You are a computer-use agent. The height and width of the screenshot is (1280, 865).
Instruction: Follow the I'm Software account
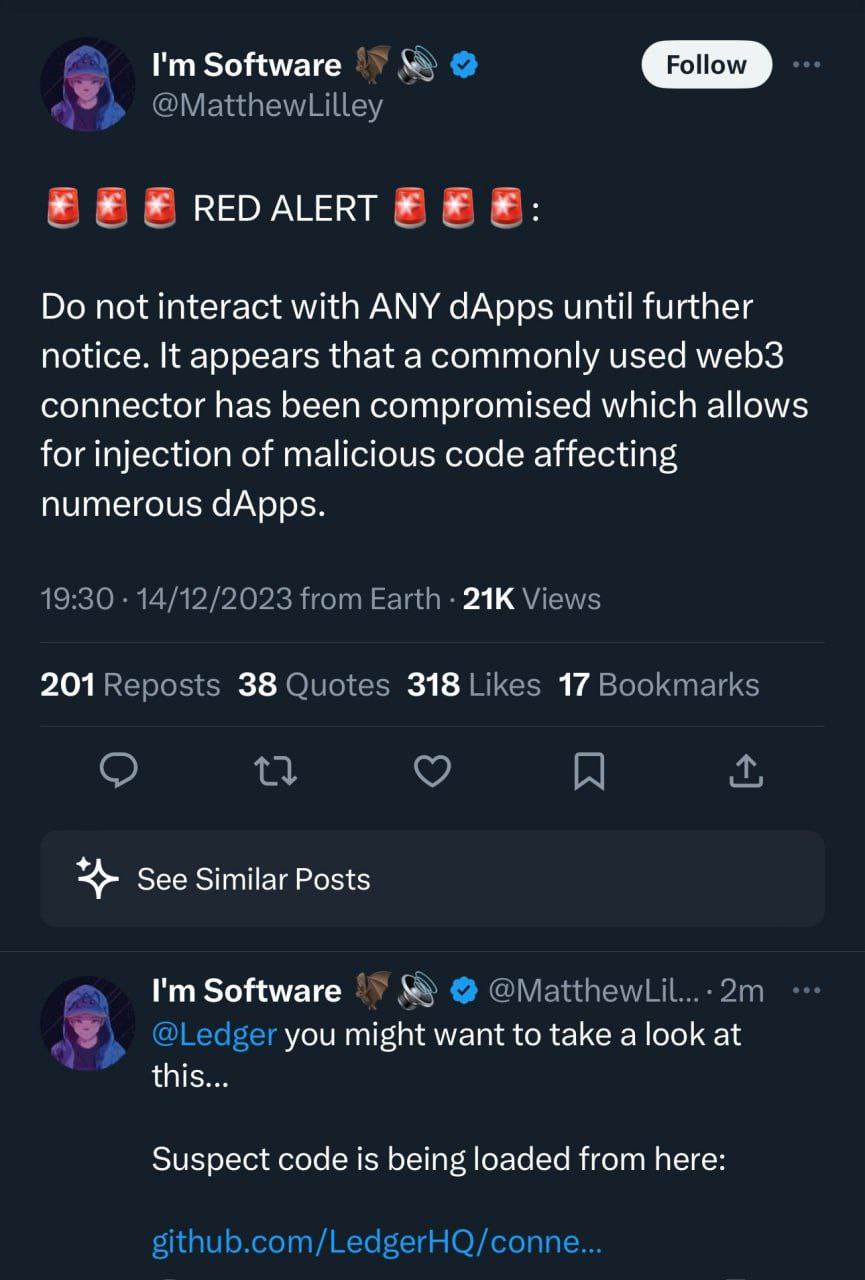pyautogui.click(x=706, y=65)
